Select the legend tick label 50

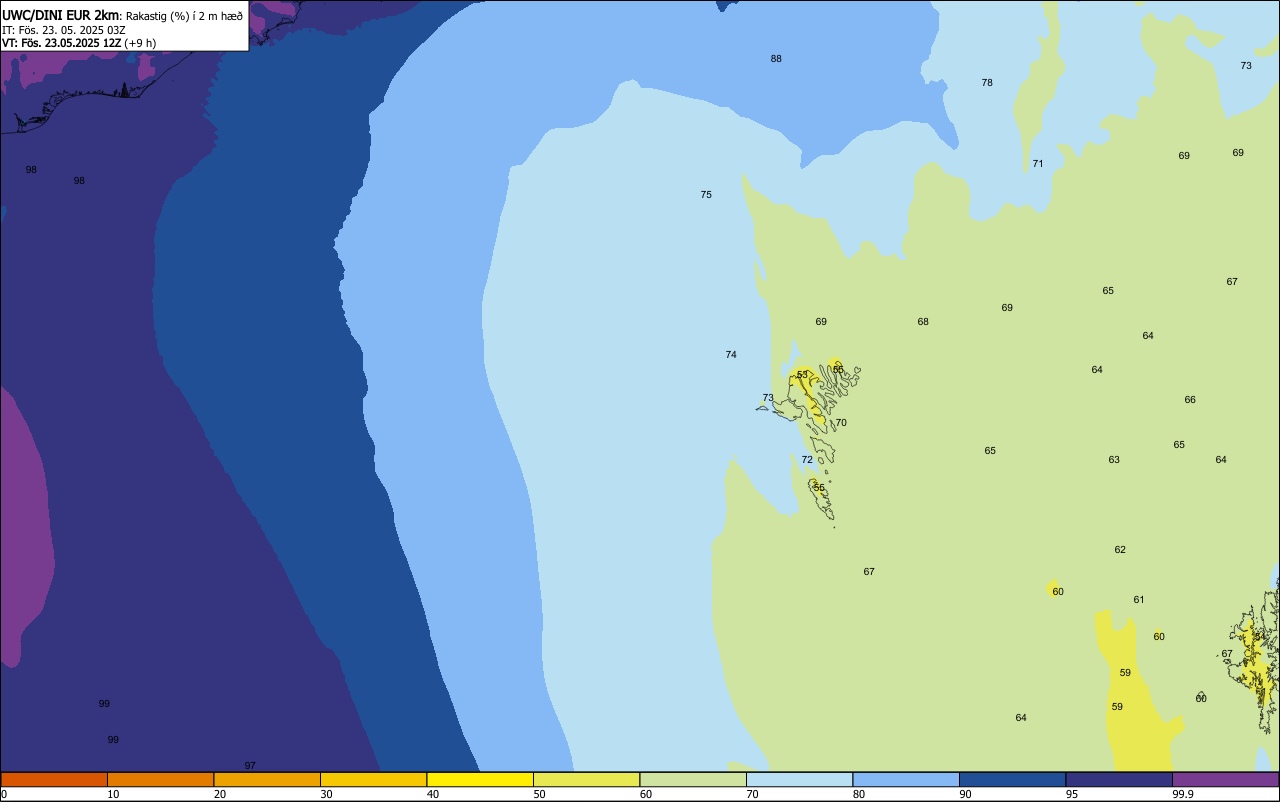539,794
